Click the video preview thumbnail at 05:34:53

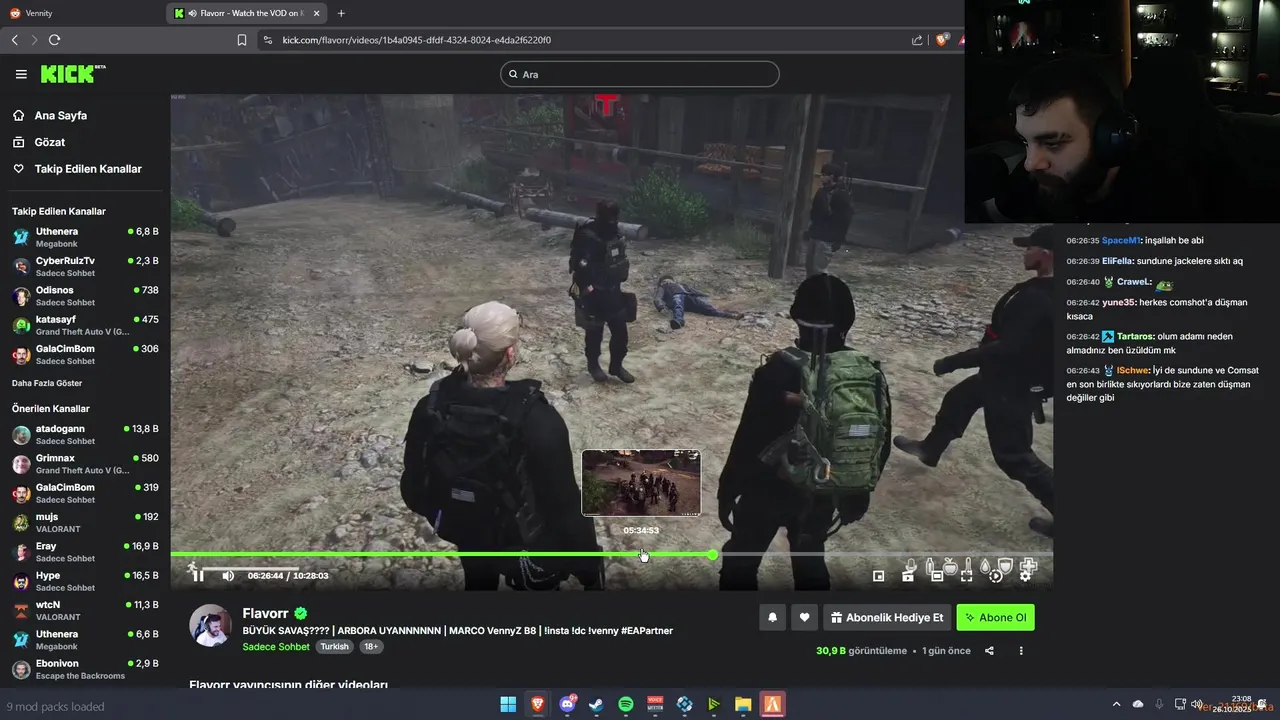coord(641,483)
